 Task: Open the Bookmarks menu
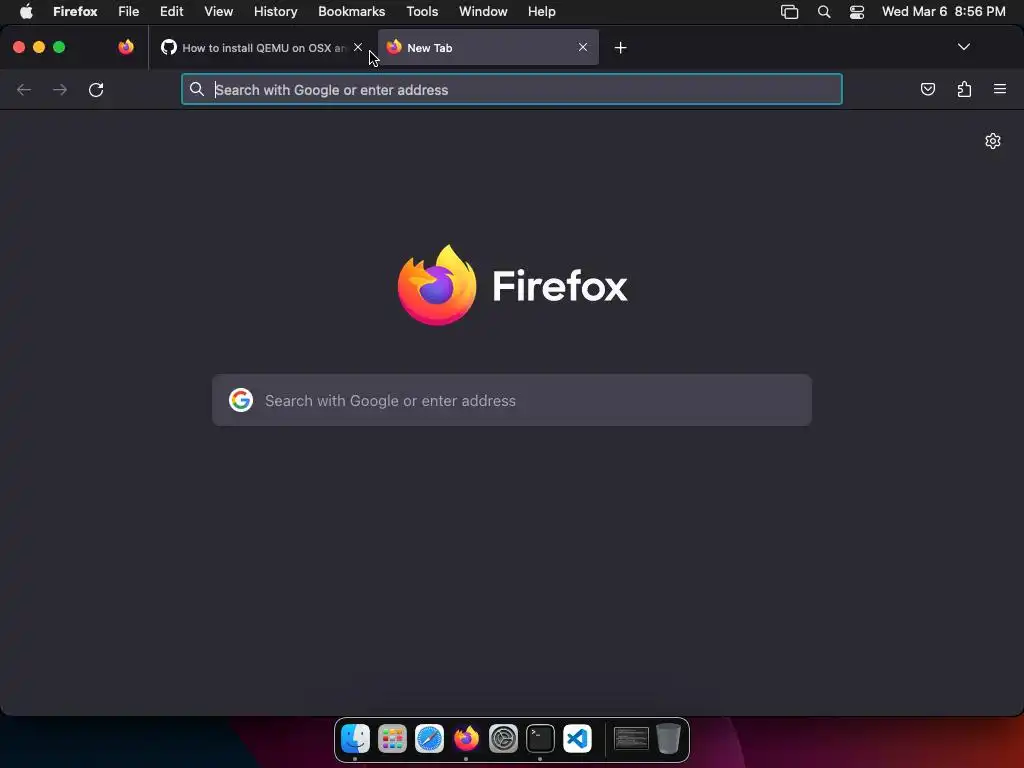click(x=351, y=12)
